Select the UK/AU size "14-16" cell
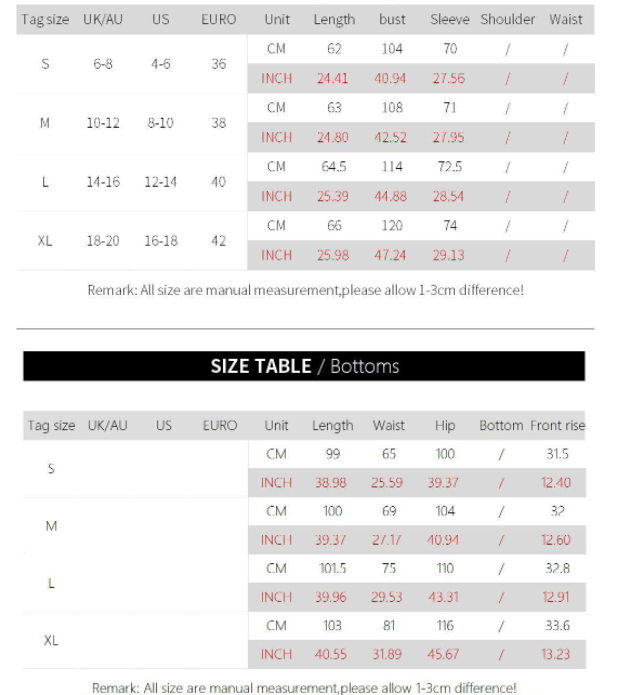 tap(103, 182)
